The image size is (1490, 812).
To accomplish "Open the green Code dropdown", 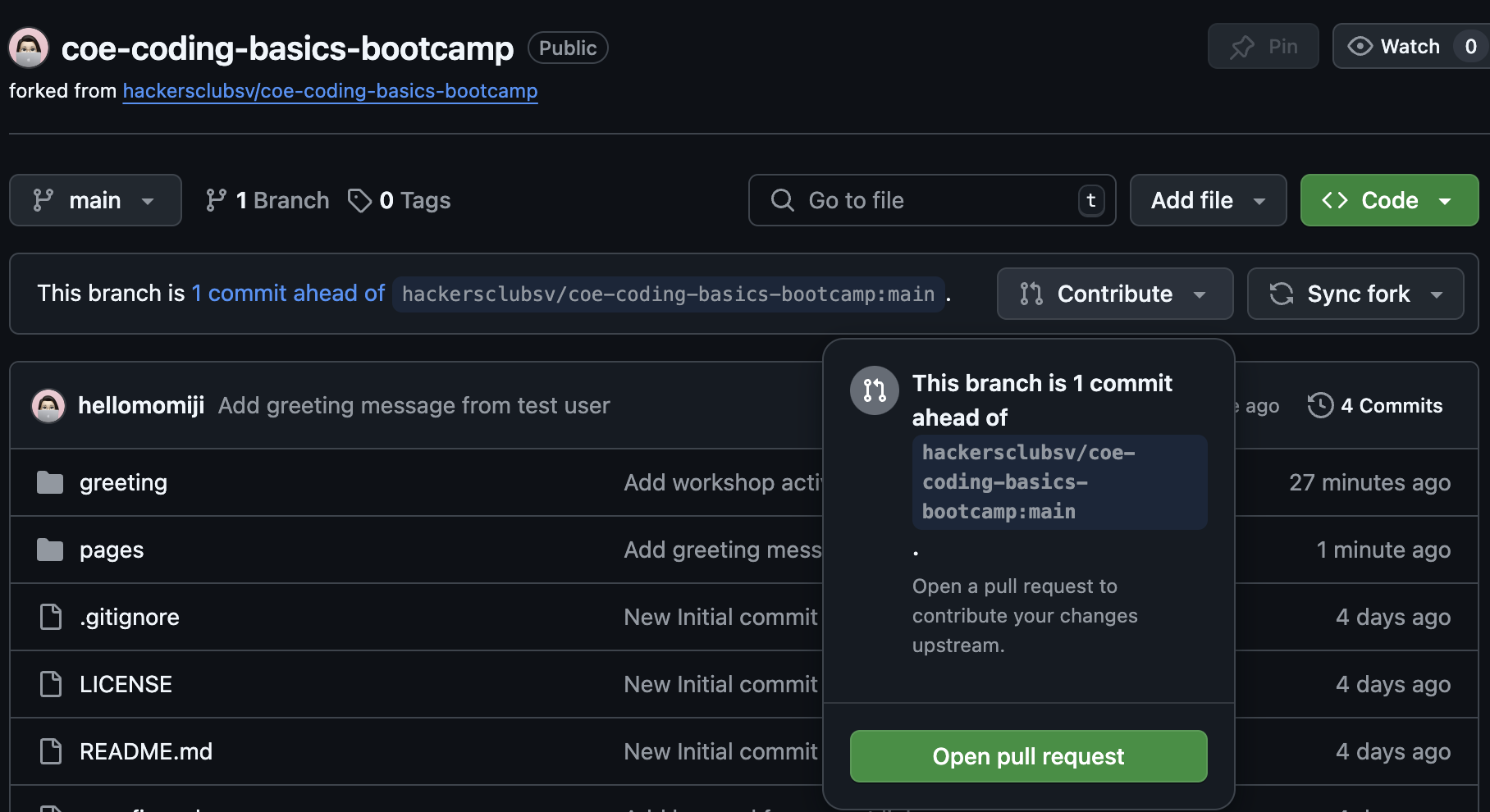I will point(1389,200).
